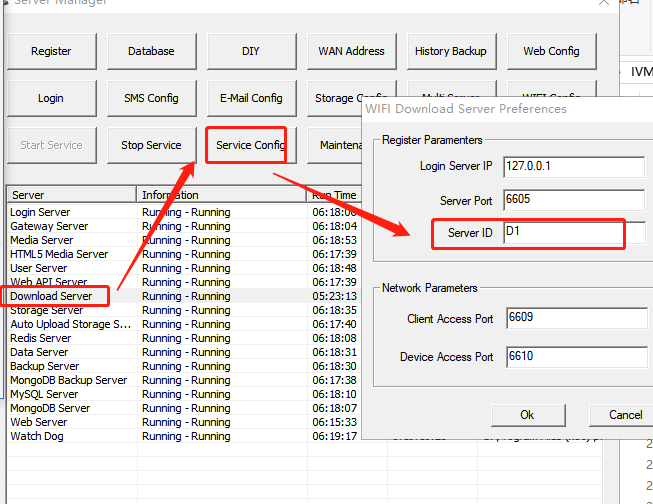This screenshot has height=504, width=653.
Task: Select the User Server row
Action: tap(184, 268)
